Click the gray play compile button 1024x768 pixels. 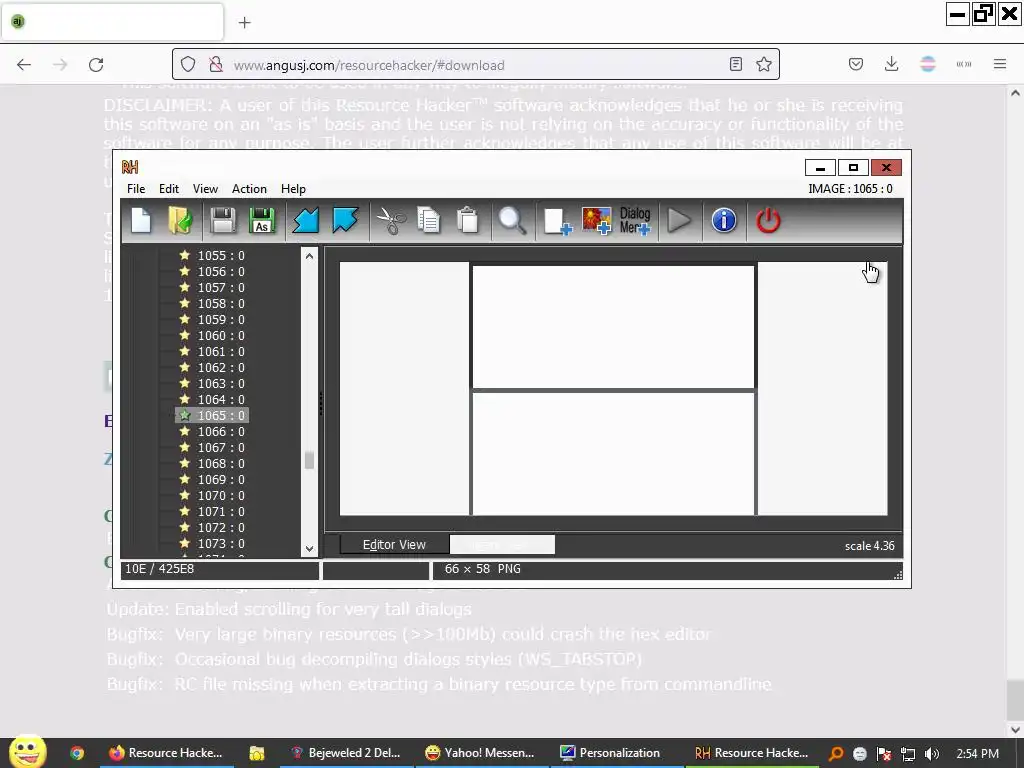point(679,221)
